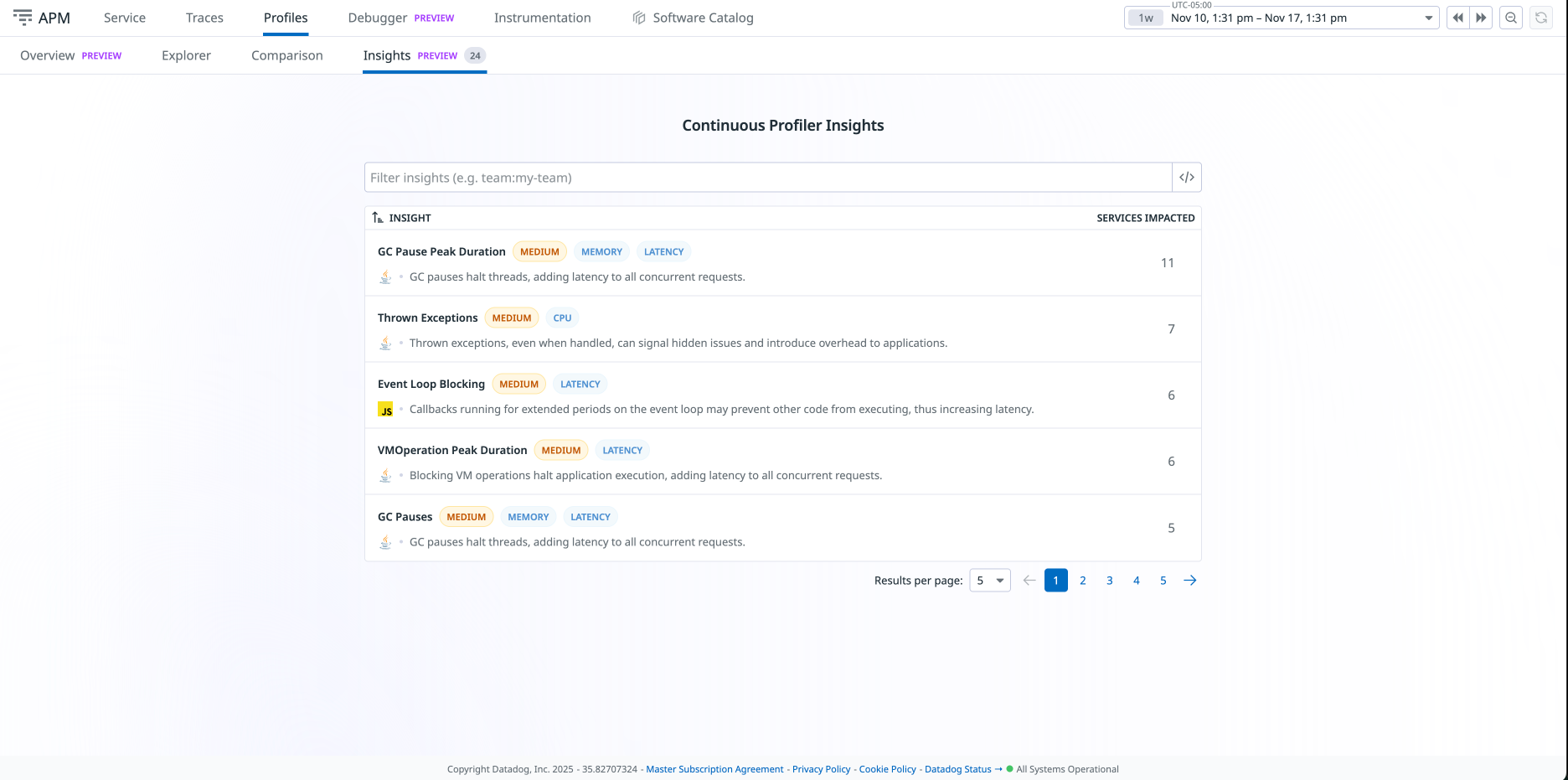Screen dimensions: 1568x780
Task: Open the APM hamburger menu icon
Action: click(x=23, y=18)
